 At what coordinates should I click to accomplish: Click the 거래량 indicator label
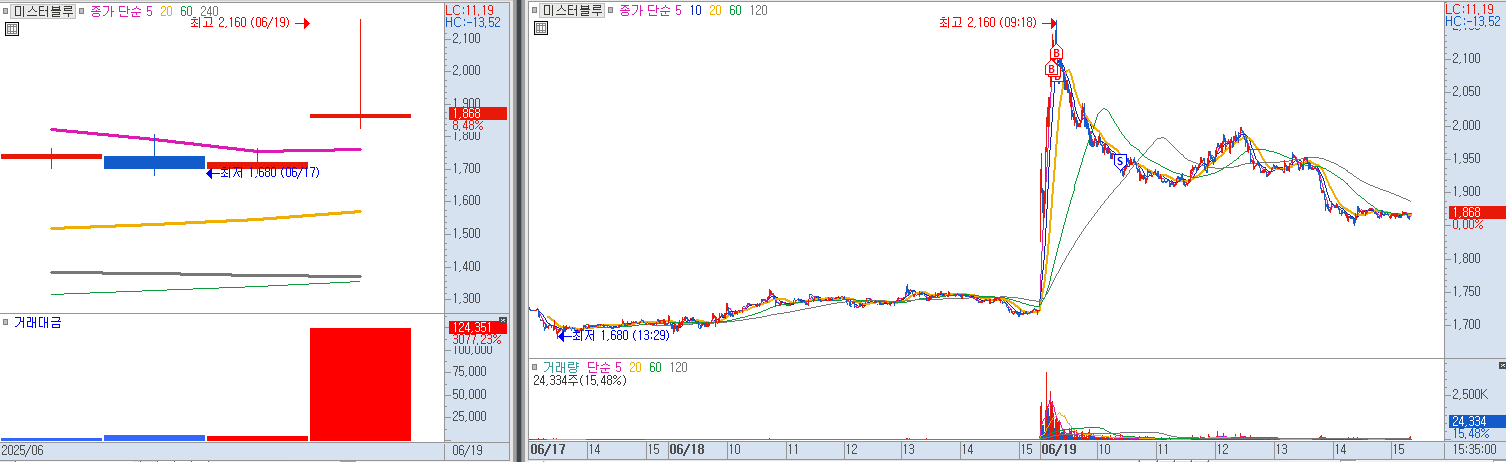(561, 367)
